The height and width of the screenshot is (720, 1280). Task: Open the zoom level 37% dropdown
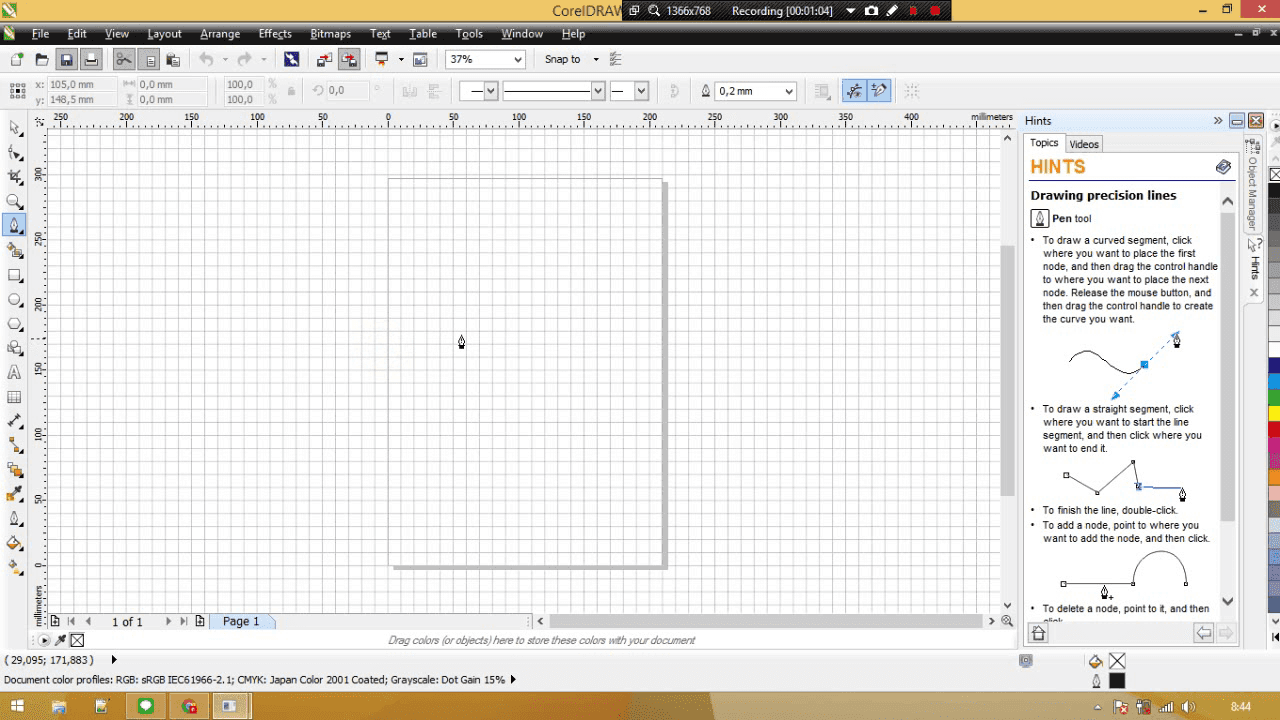[517, 60]
